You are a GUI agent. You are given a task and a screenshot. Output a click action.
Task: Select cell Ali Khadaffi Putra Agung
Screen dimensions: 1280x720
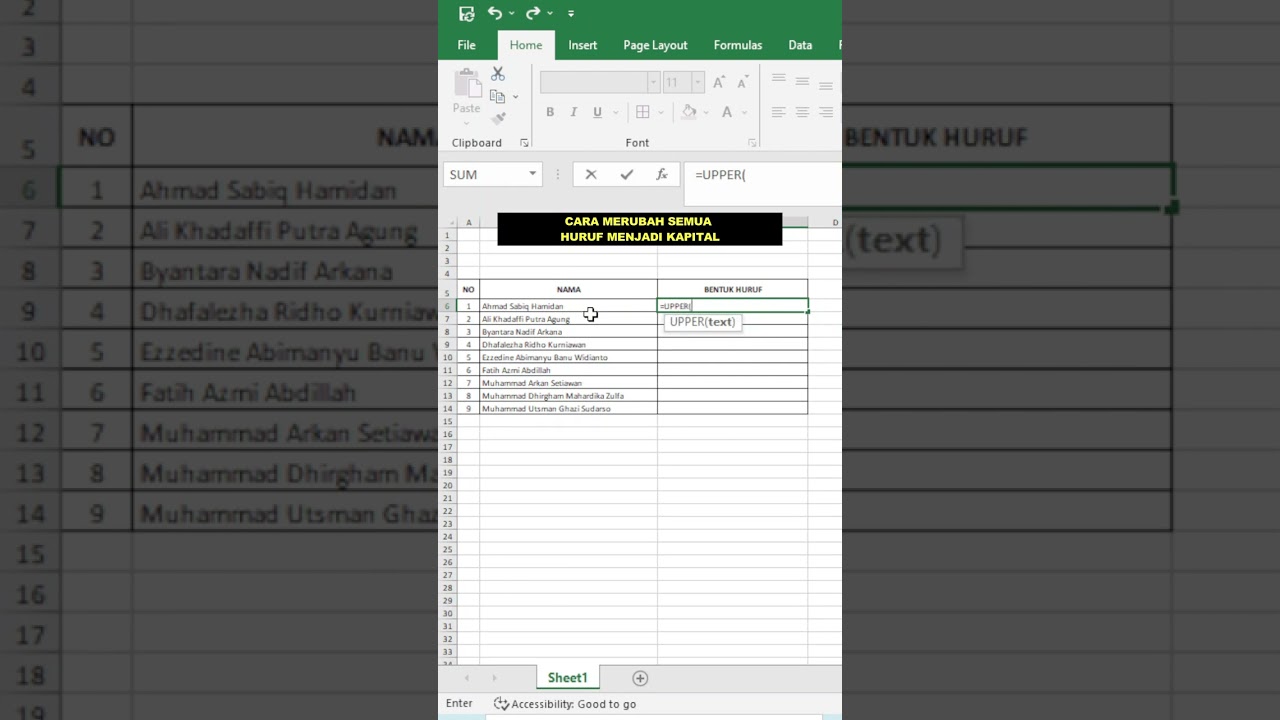pos(568,319)
